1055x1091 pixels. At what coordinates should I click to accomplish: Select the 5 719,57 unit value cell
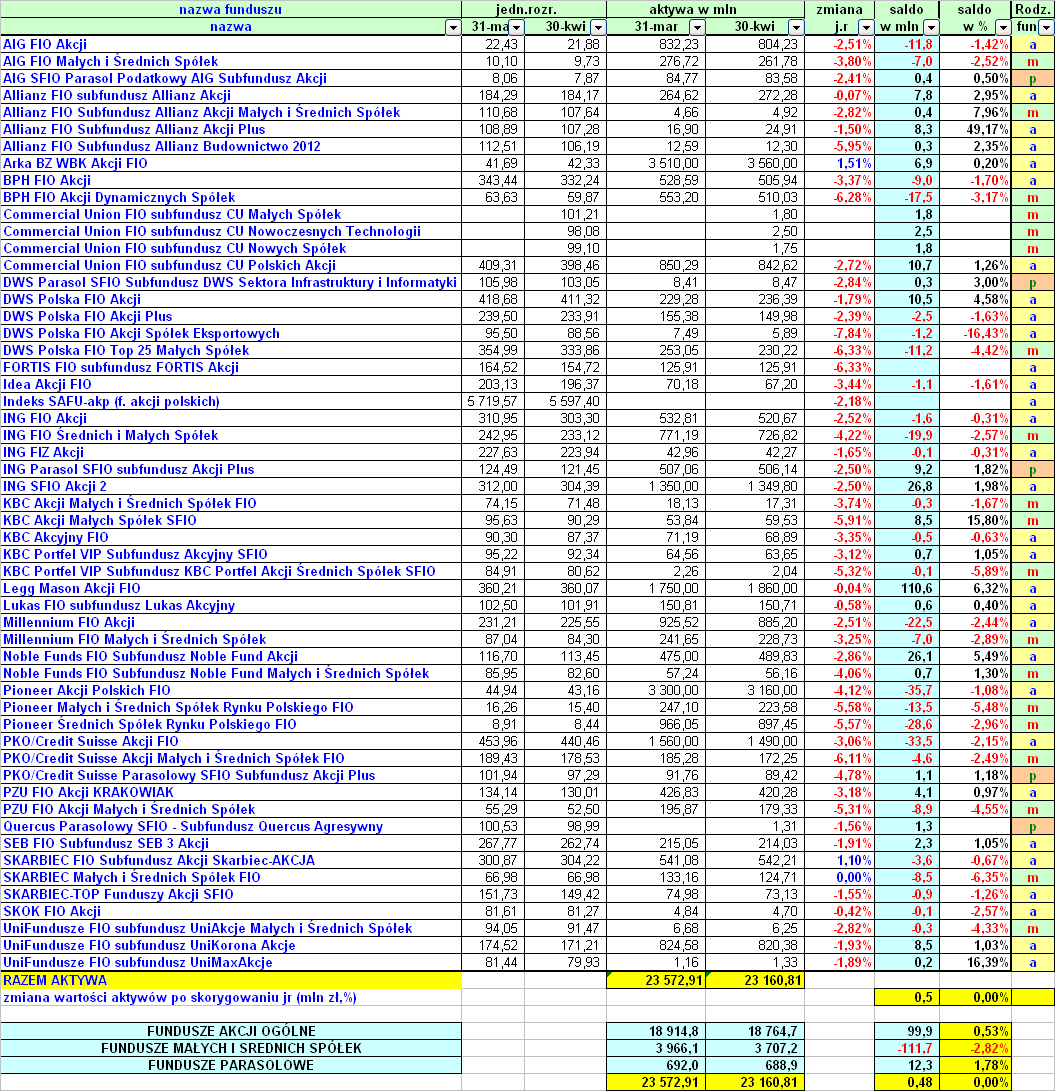[x=493, y=401]
